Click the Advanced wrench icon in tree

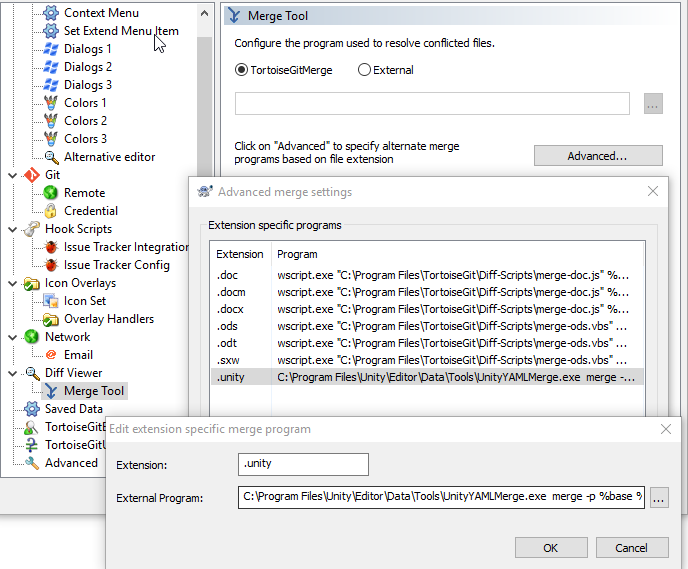pos(32,463)
